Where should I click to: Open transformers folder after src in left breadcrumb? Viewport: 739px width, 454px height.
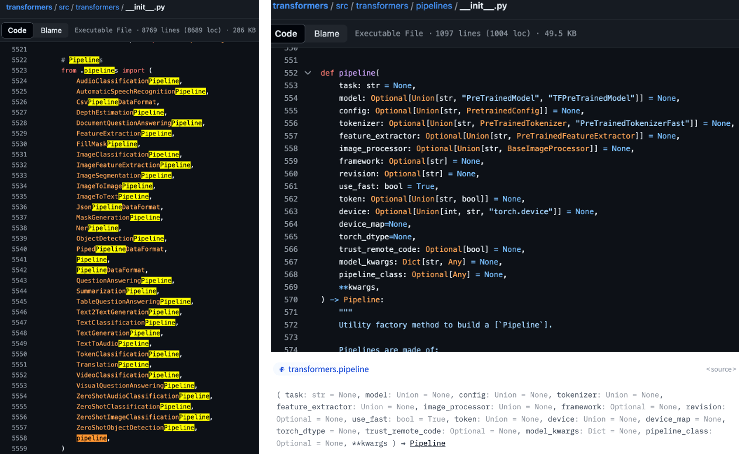coord(98,7)
